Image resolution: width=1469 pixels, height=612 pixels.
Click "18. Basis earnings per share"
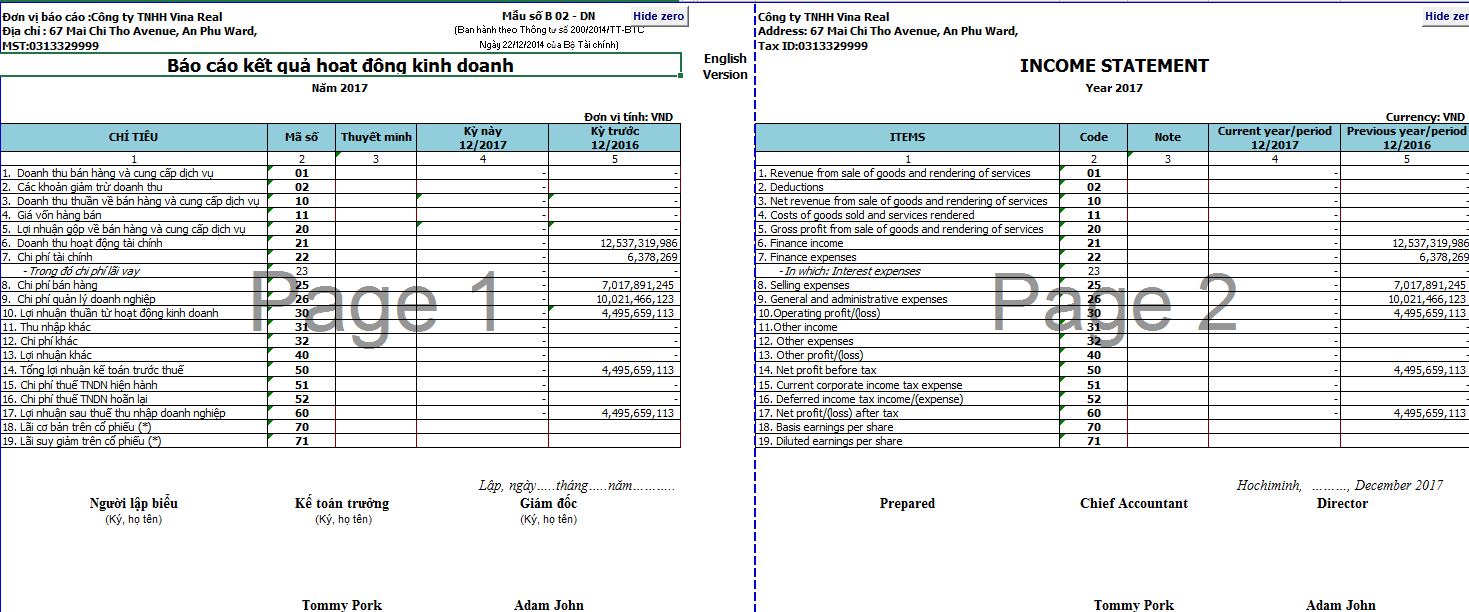(x=825, y=427)
